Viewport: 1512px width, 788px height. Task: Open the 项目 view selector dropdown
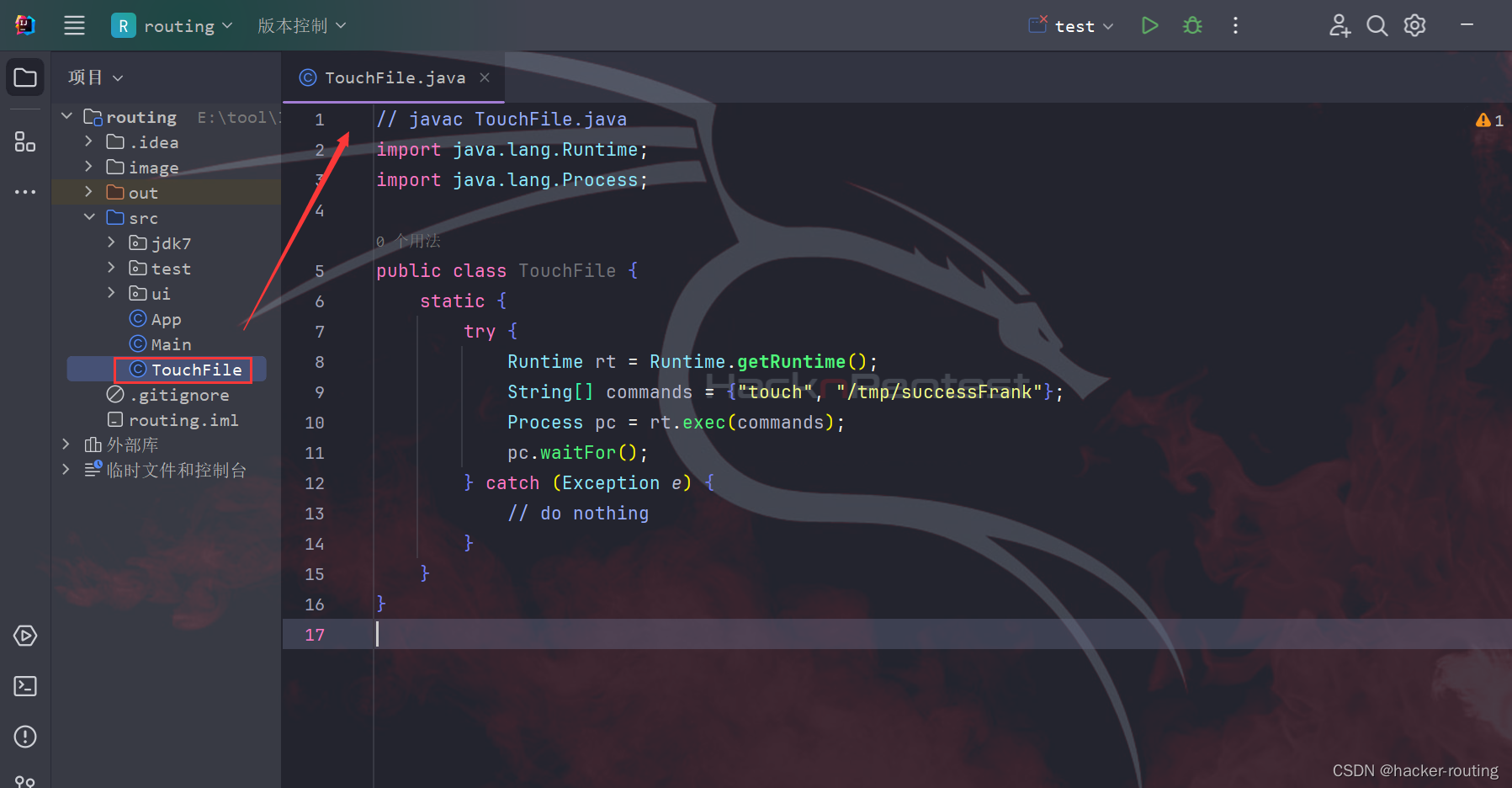pos(96,77)
